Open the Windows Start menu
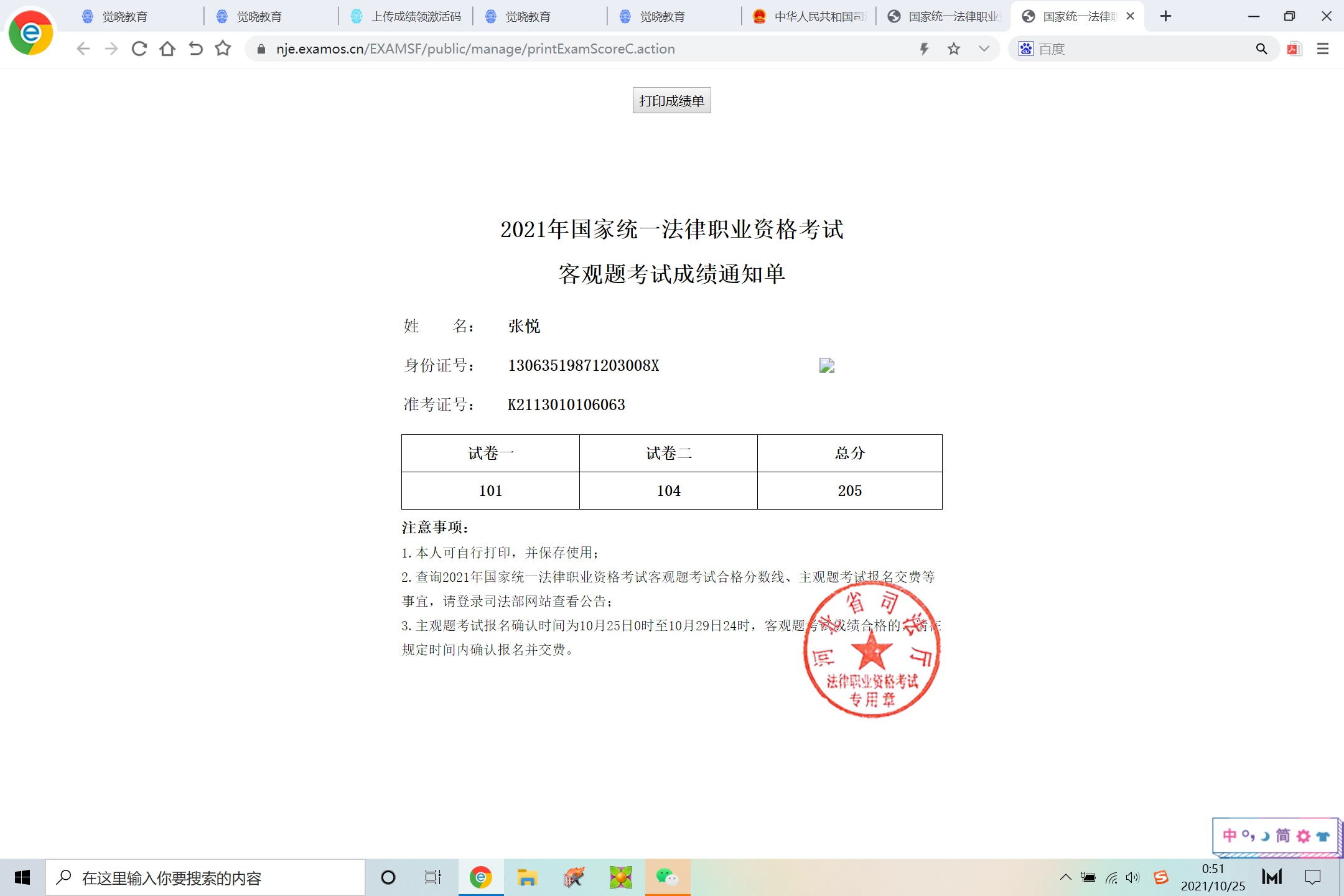This screenshot has width=1344, height=896. pos(22,877)
